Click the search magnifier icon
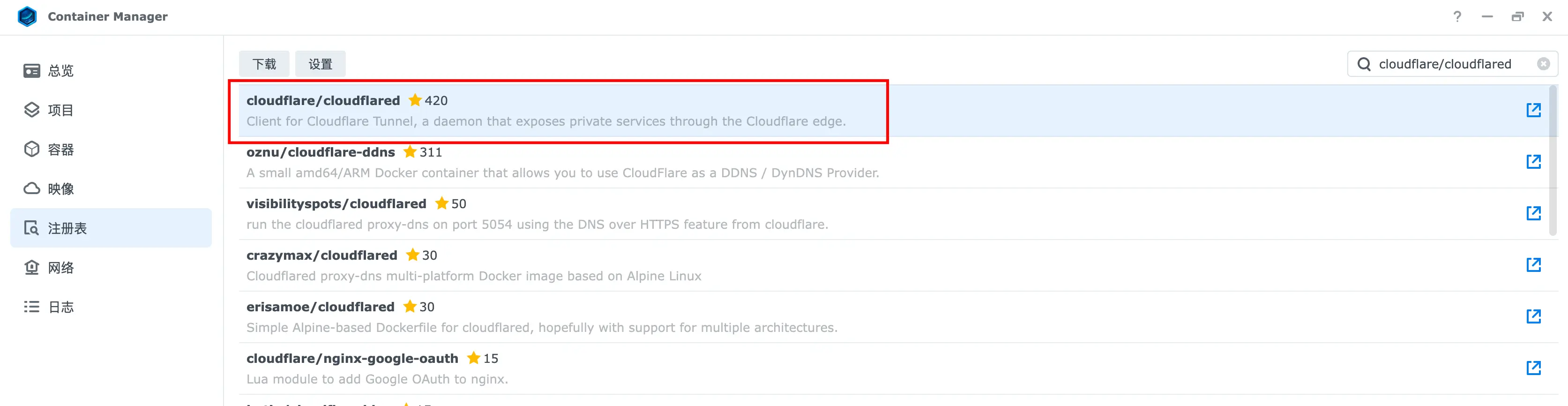The image size is (1568, 406). pos(1364,64)
